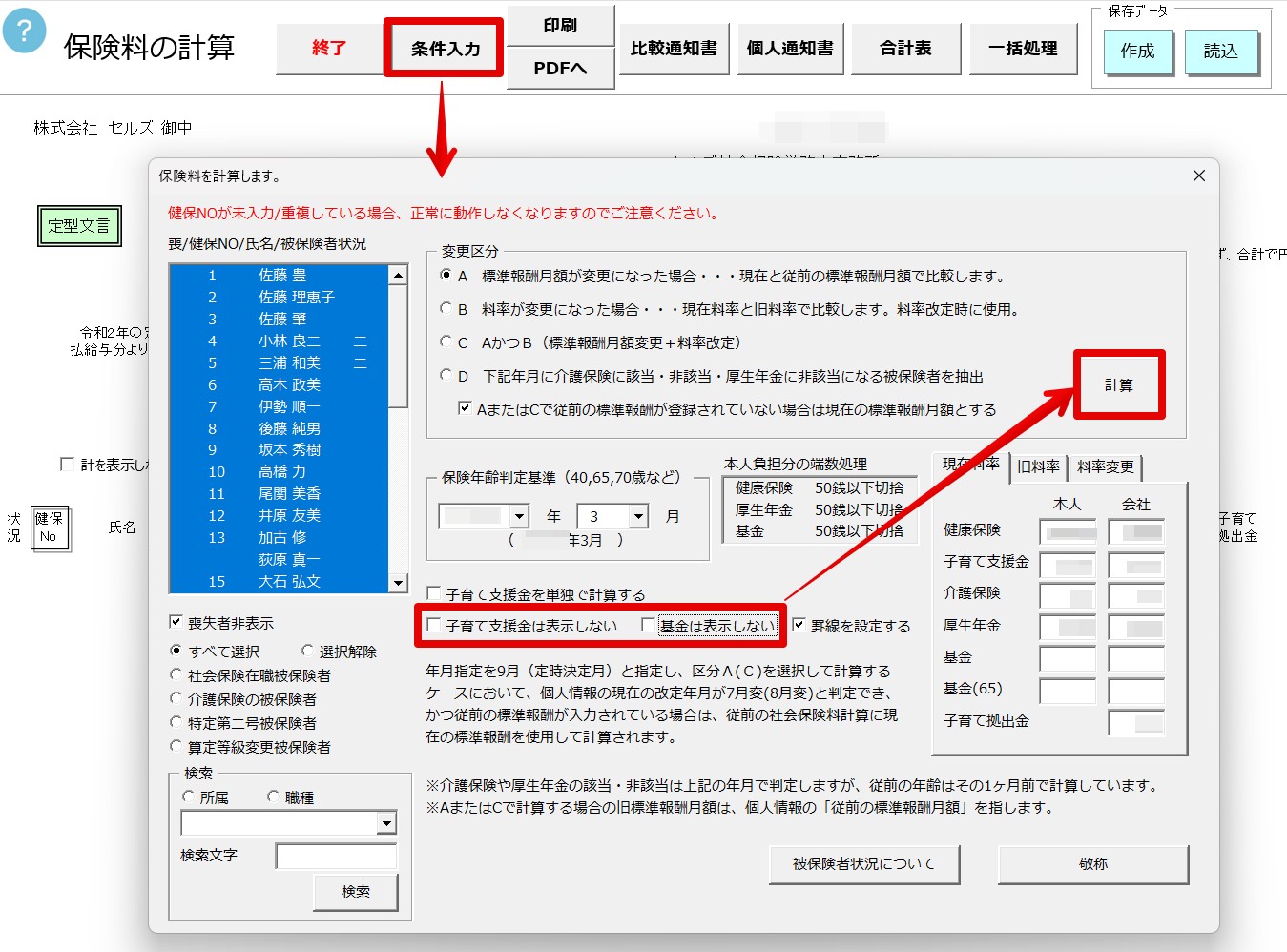Click the 印刷 button
This screenshot has height=952, width=1287.
coord(560,26)
